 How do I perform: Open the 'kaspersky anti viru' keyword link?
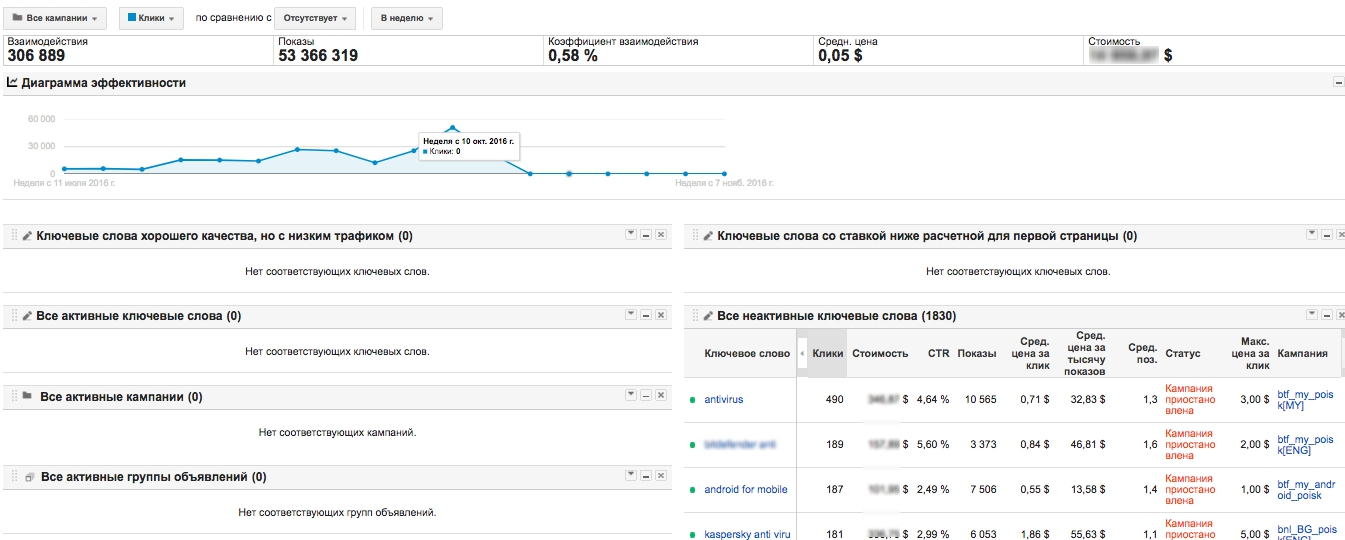coord(748,534)
